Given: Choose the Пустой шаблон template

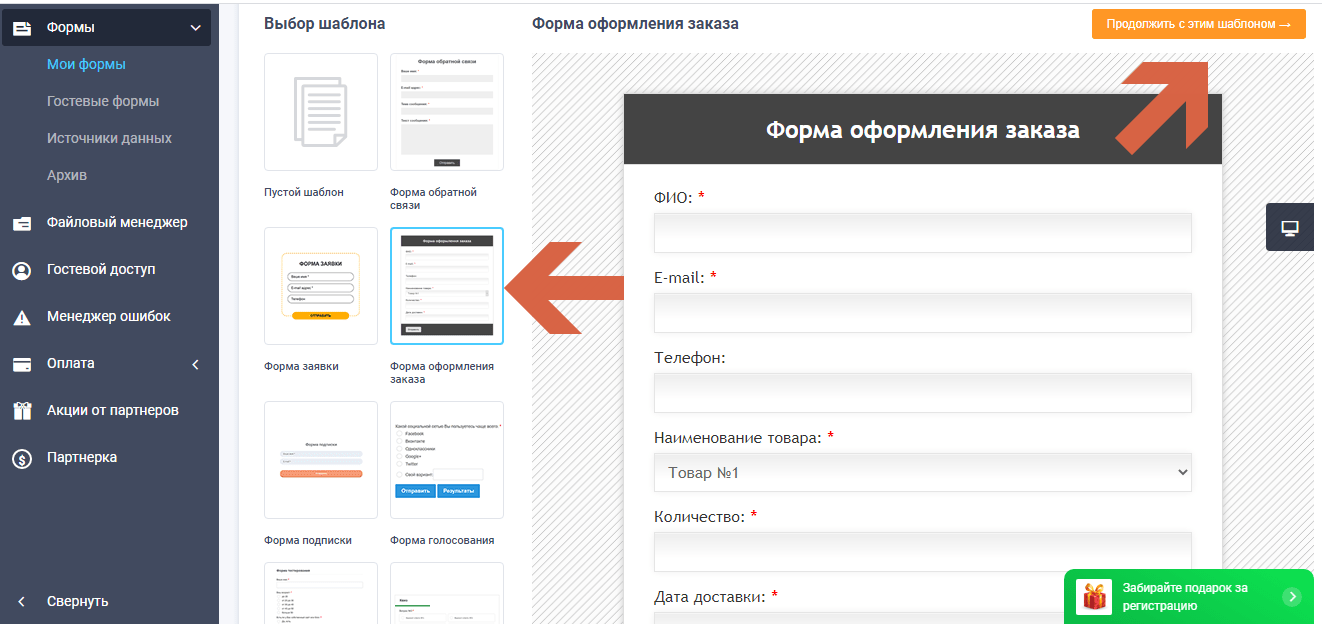Looking at the screenshot, I should pyautogui.click(x=320, y=112).
